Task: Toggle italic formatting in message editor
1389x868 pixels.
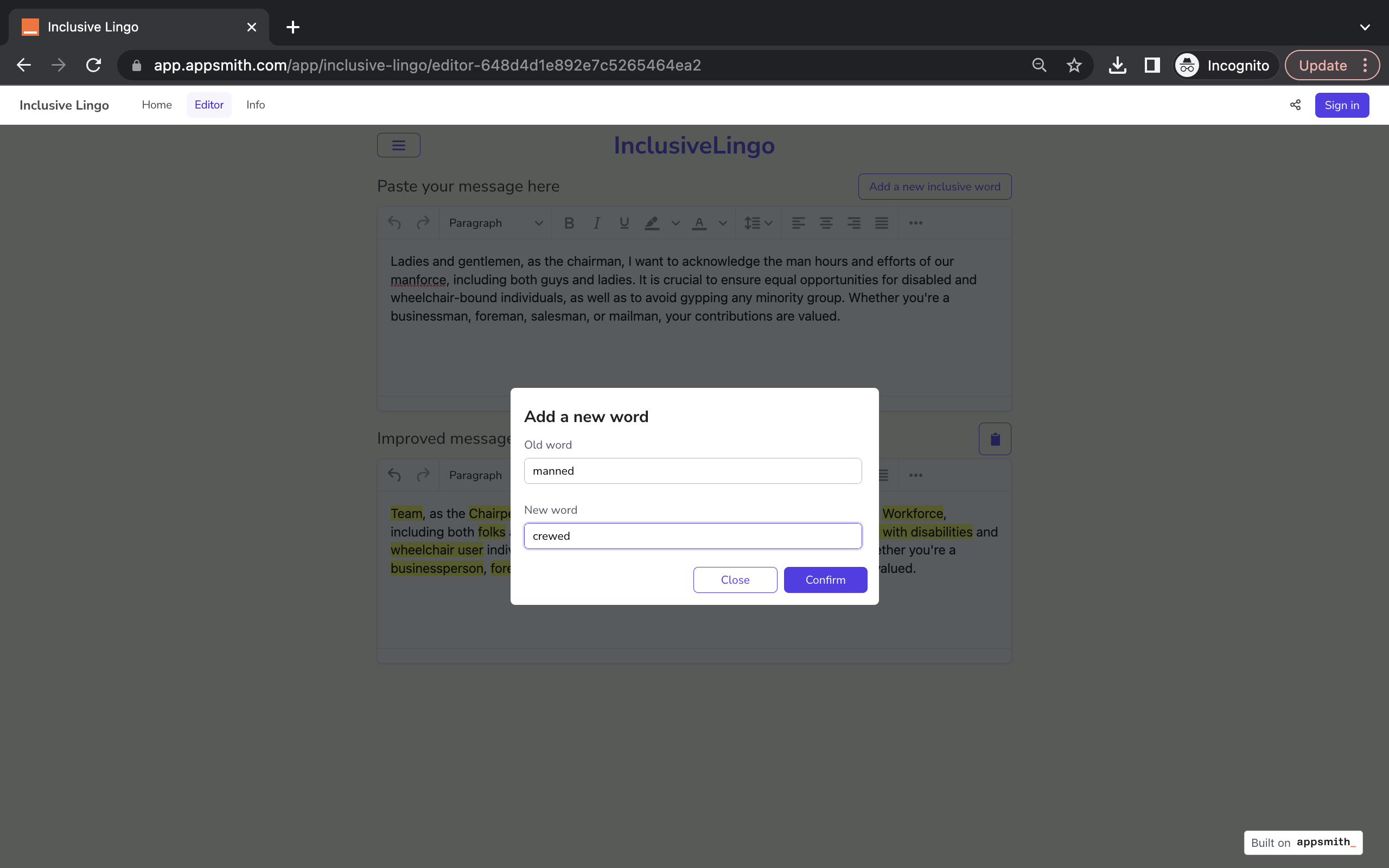Action: tap(597, 224)
